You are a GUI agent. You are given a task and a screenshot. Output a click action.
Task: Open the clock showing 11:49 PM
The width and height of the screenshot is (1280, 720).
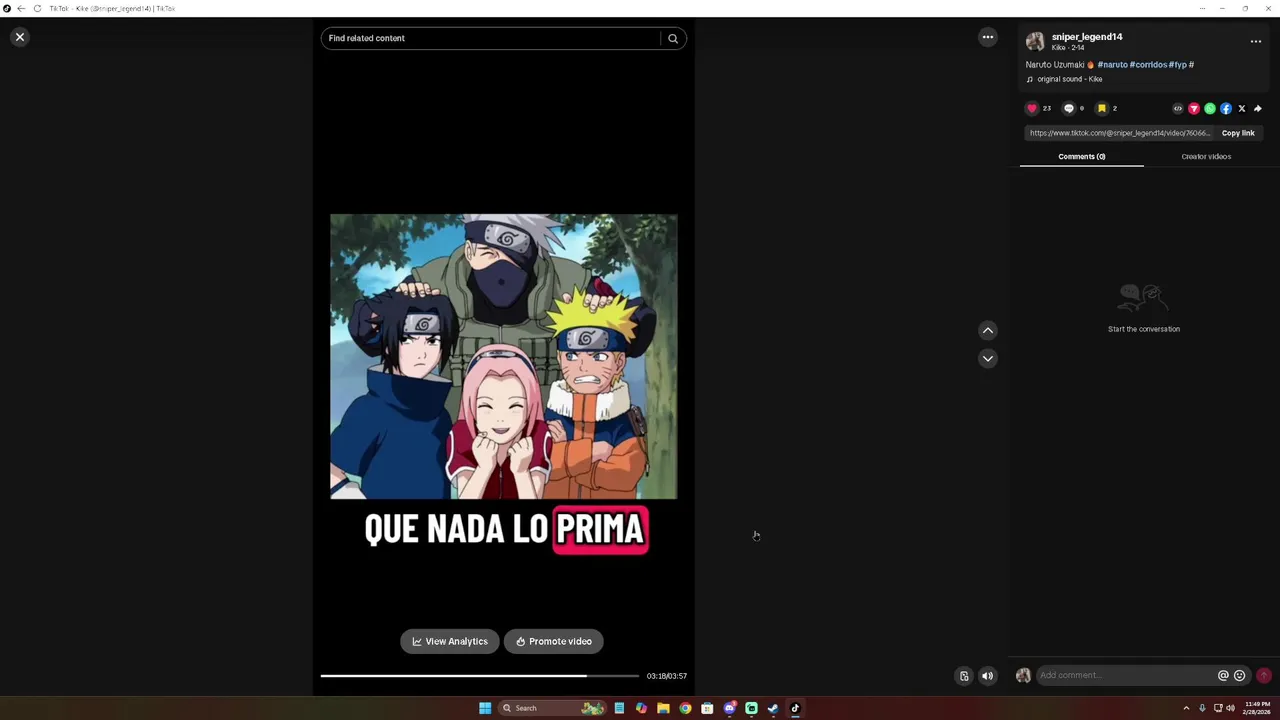[x=1257, y=708]
